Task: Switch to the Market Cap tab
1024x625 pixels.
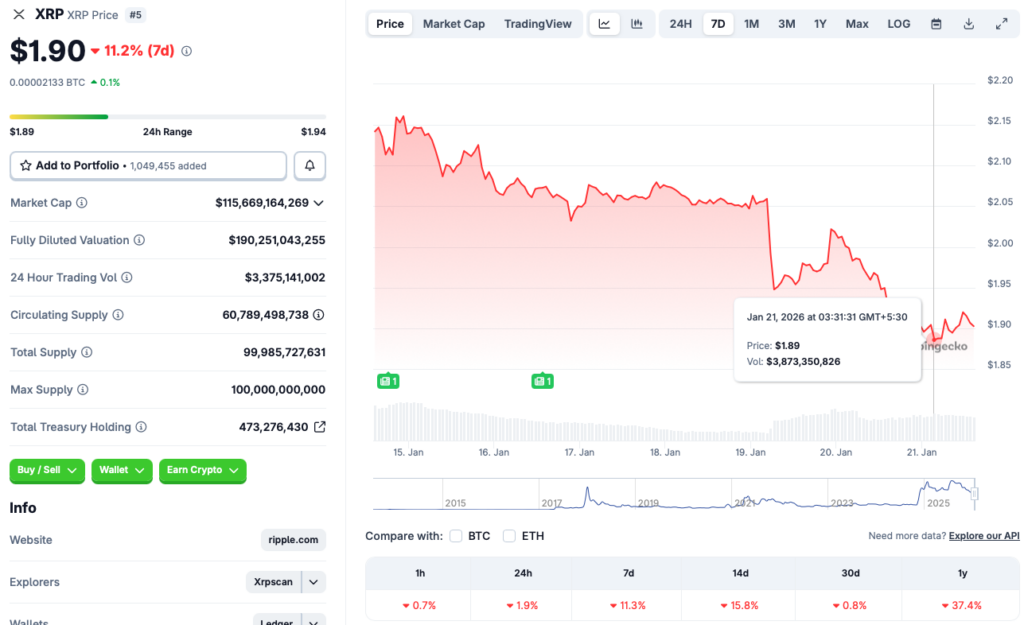Action: point(454,23)
